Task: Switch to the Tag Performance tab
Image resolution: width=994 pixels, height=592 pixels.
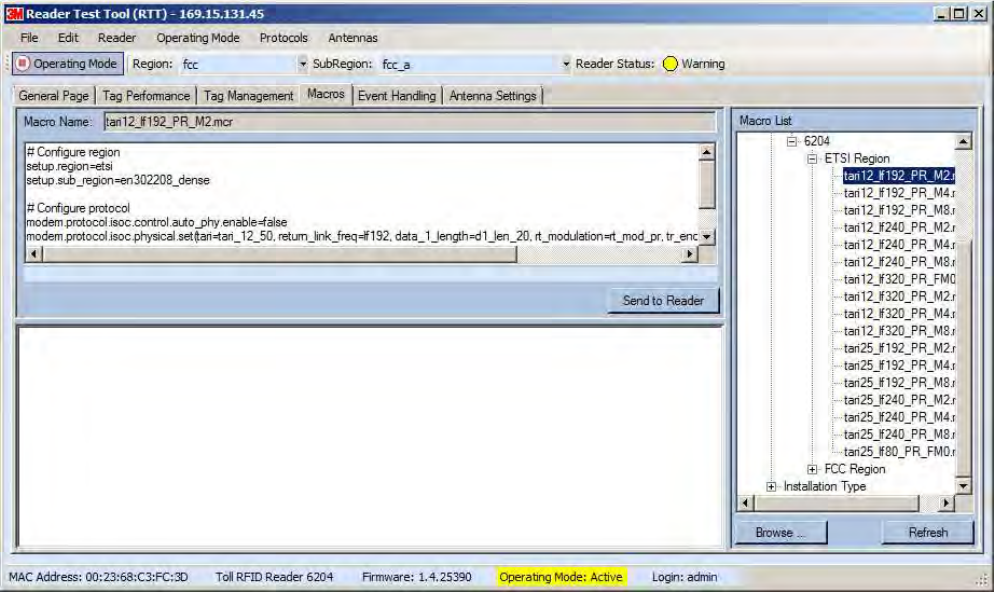Action: pos(146,96)
